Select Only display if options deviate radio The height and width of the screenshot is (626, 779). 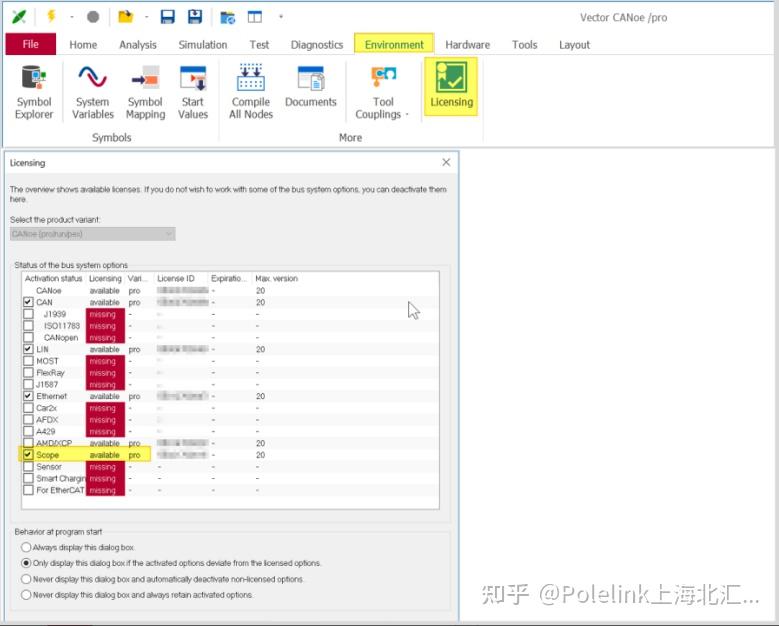click(26, 563)
